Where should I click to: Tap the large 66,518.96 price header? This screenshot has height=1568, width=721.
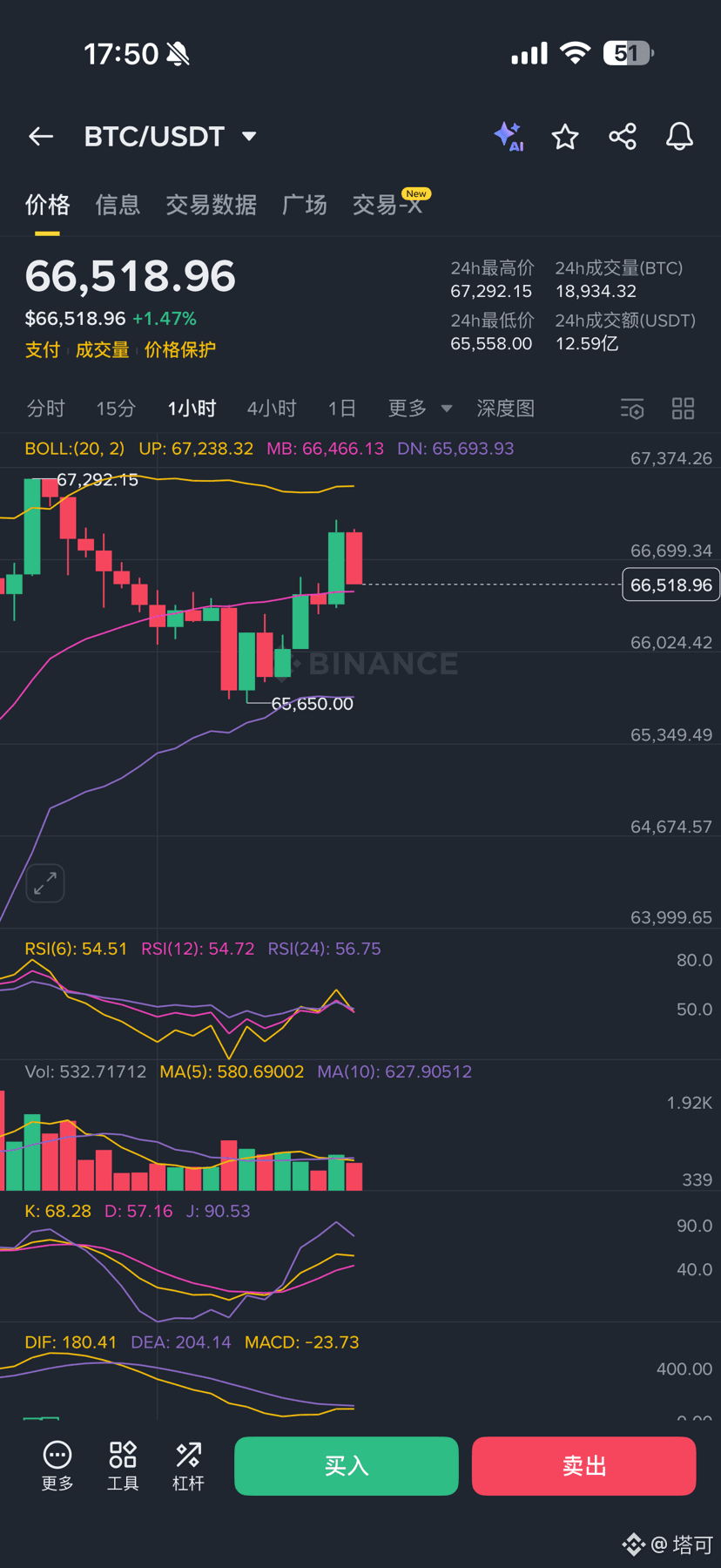click(x=131, y=276)
